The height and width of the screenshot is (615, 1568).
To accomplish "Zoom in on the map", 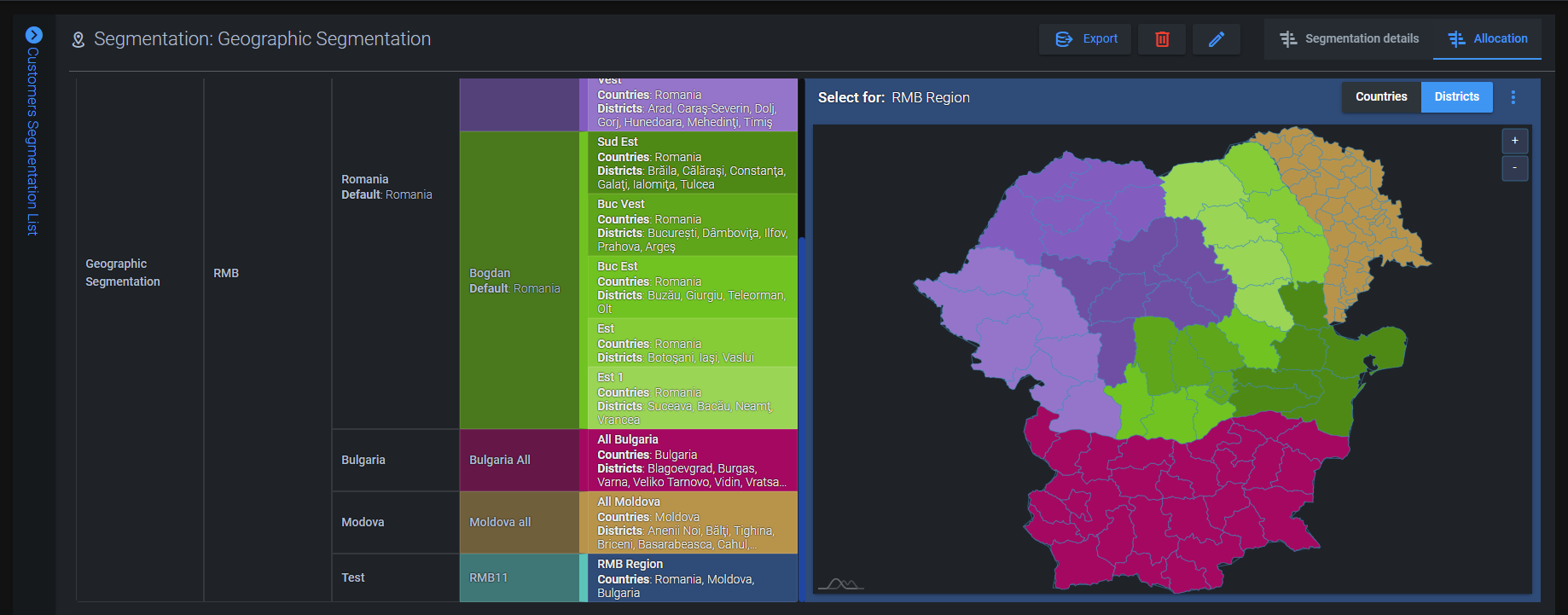I will (1514, 141).
